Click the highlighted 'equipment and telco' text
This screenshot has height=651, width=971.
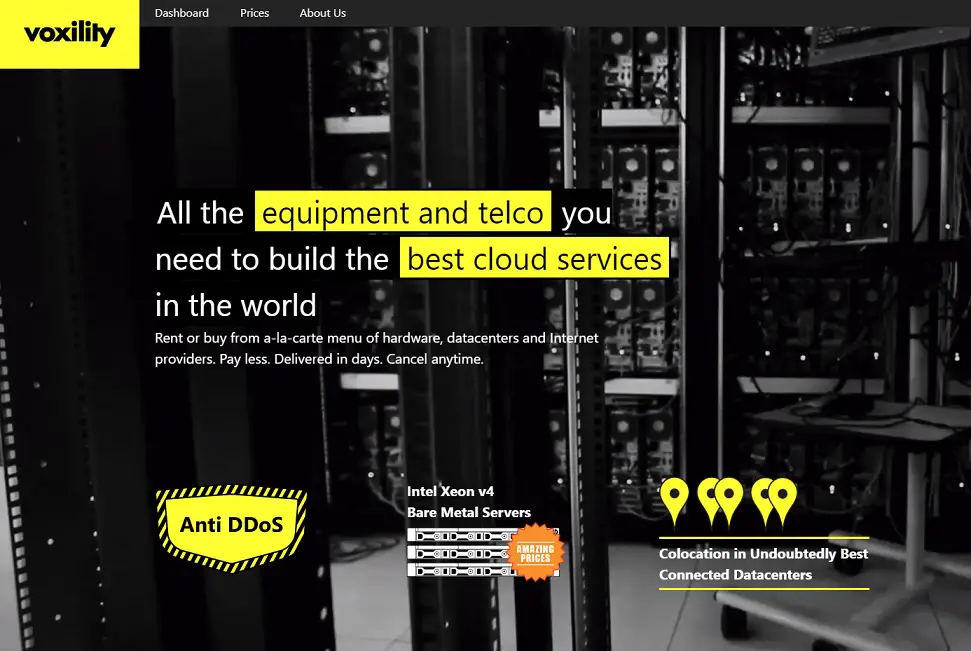click(403, 212)
